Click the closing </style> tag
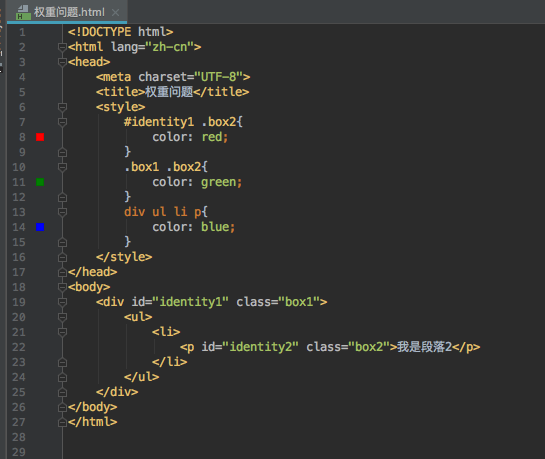Image resolution: width=545 pixels, height=459 pixels. pos(124,257)
